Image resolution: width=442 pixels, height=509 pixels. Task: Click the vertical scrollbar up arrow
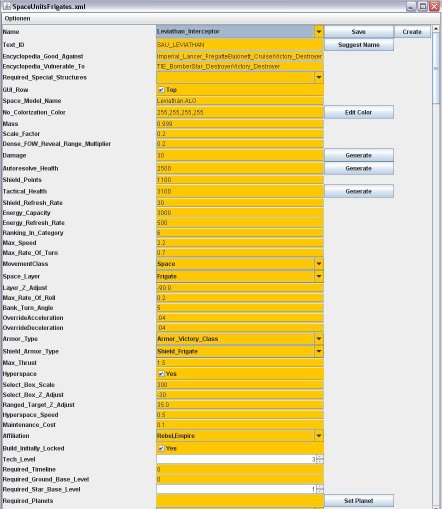[436, 29]
